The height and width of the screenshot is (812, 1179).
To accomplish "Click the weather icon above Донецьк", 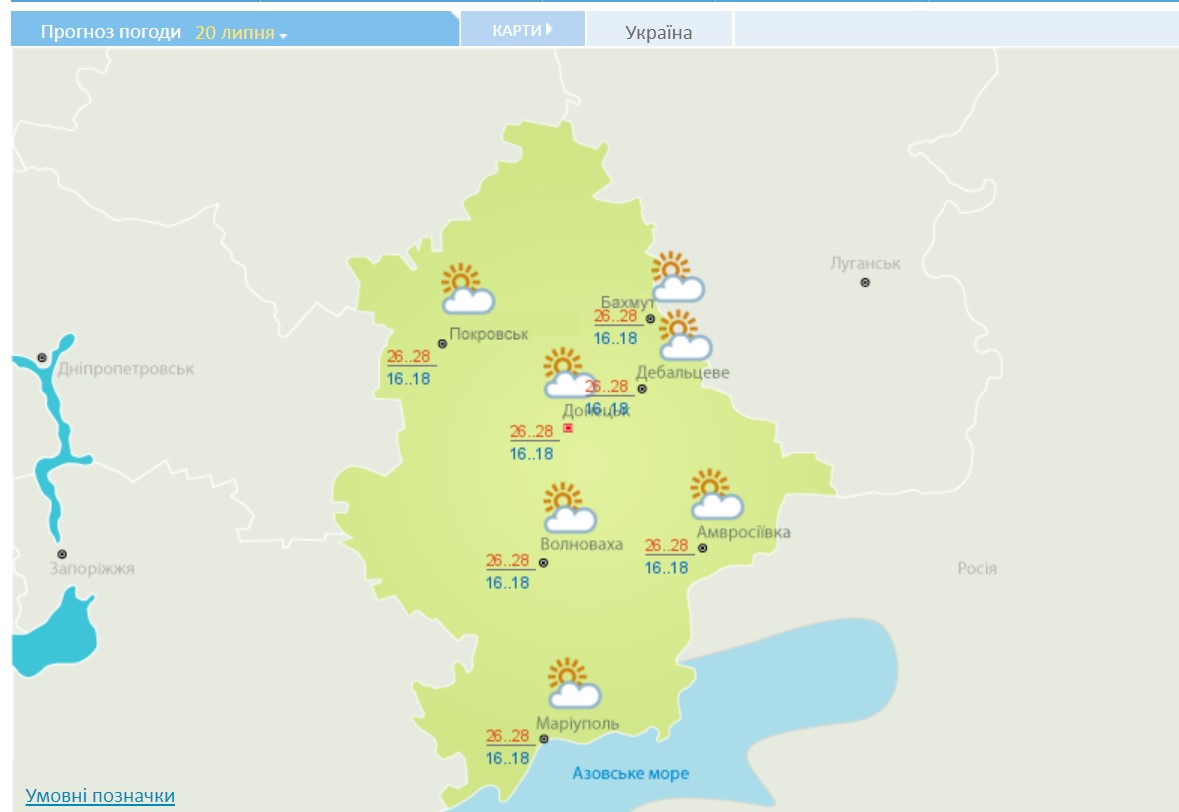I will (x=568, y=372).
